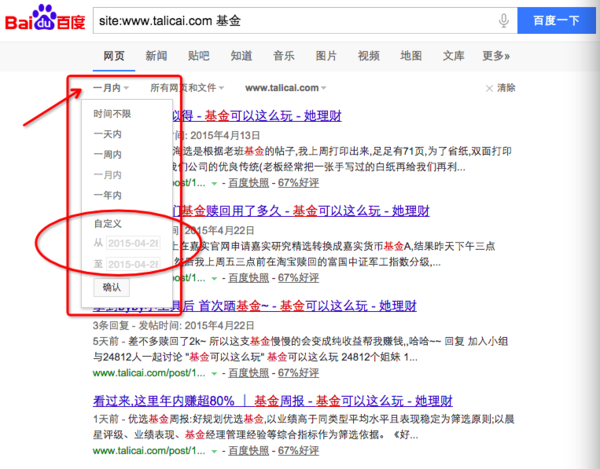Click the 清除 clear filters button
This screenshot has height=469, width=600.
(501, 88)
